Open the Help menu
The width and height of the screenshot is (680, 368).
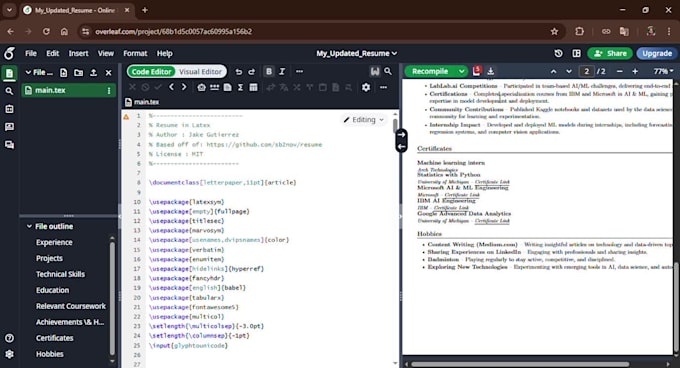(164, 53)
